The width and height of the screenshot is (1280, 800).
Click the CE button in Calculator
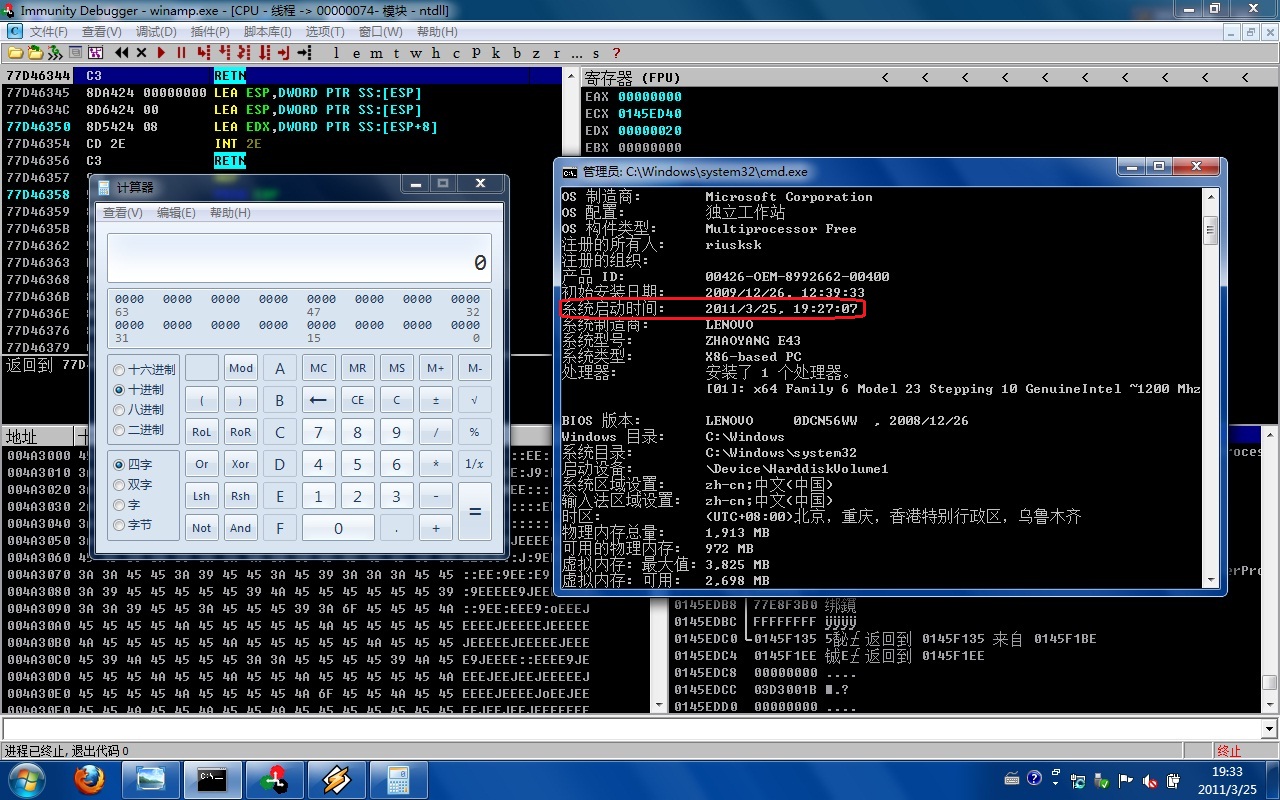pyautogui.click(x=358, y=400)
